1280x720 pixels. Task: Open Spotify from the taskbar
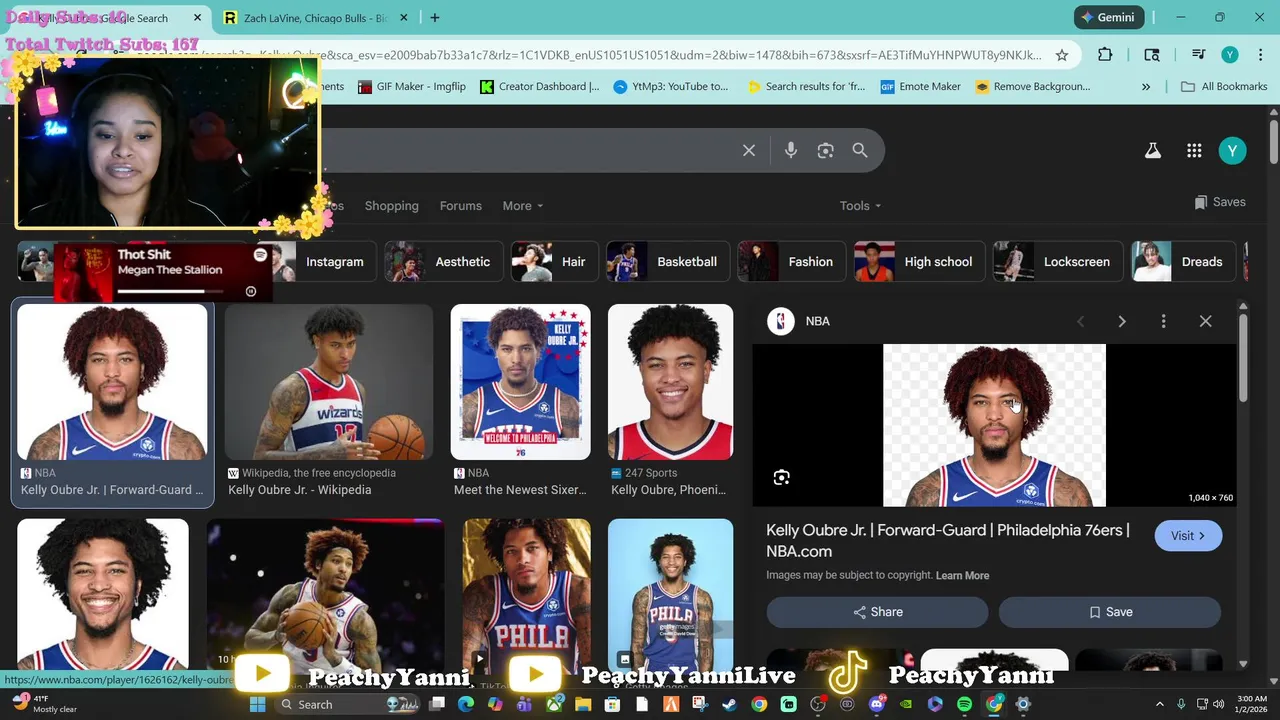click(x=964, y=704)
